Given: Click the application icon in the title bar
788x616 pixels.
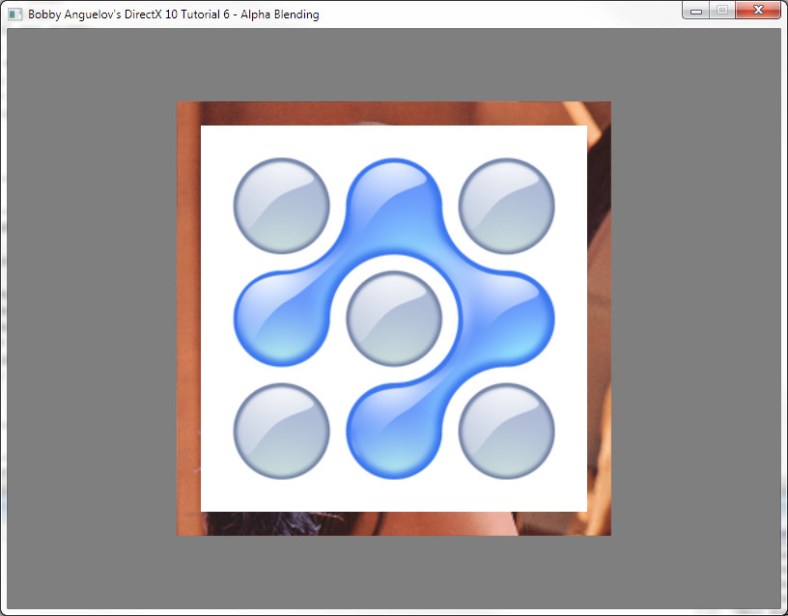Looking at the screenshot, I should [15, 14].
